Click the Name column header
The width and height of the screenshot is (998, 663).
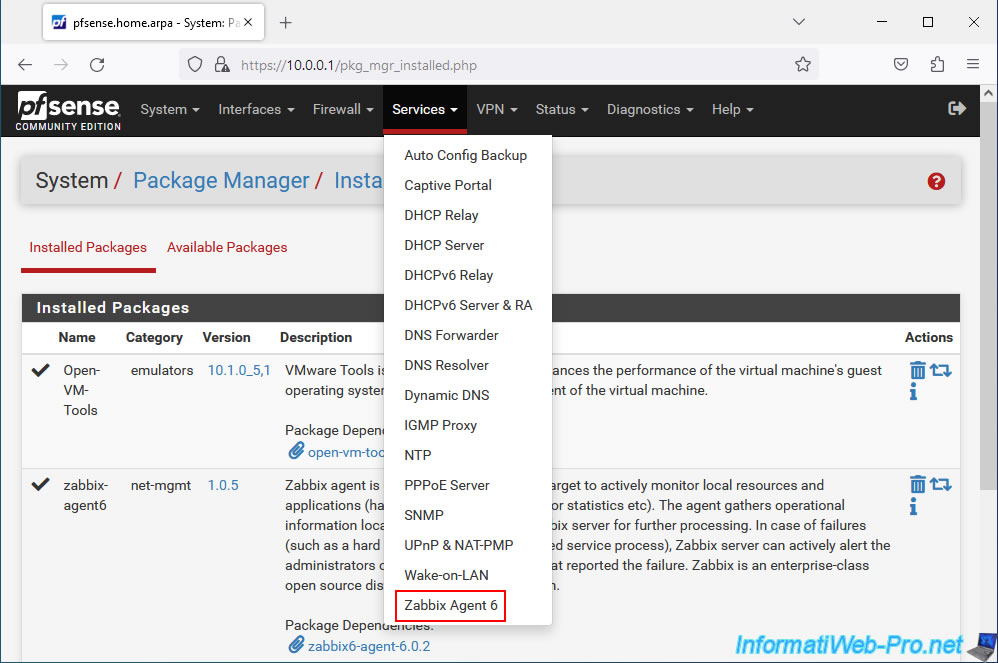pos(77,337)
